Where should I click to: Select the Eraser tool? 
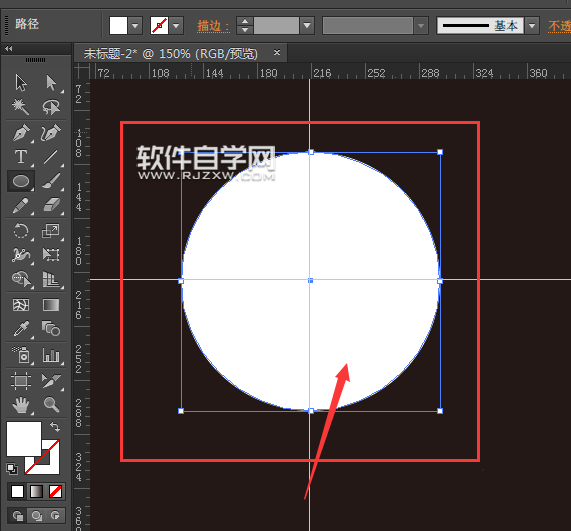[x=51, y=205]
